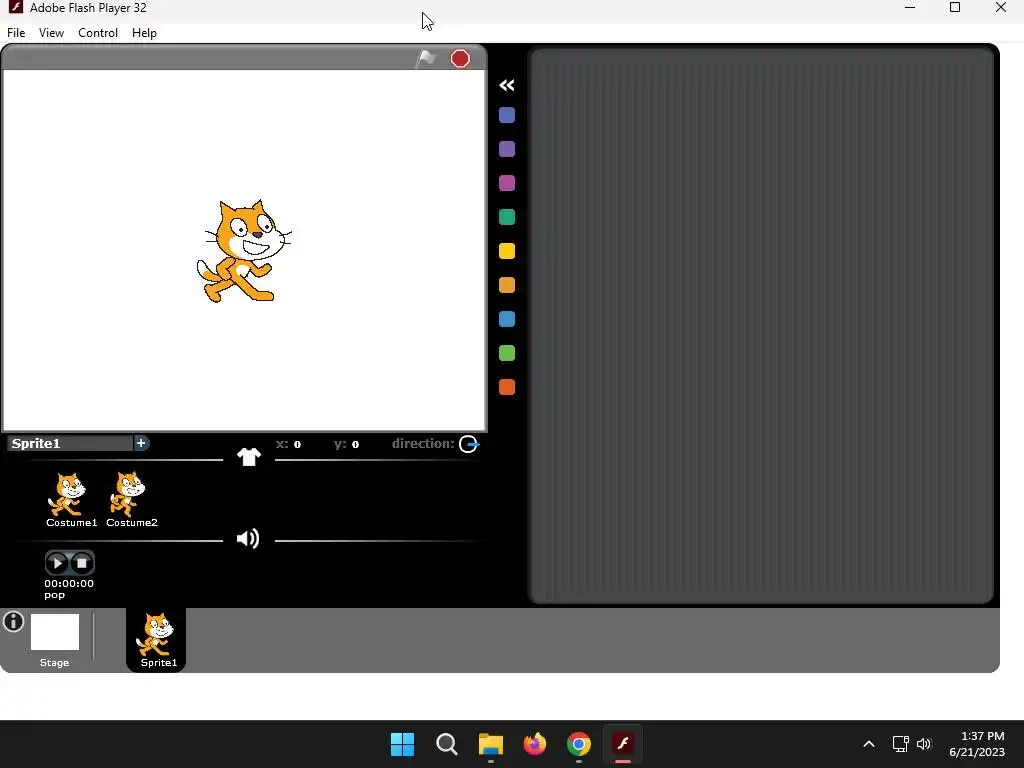Select the purple Looks category square
1024x768 pixels.
click(507, 150)
